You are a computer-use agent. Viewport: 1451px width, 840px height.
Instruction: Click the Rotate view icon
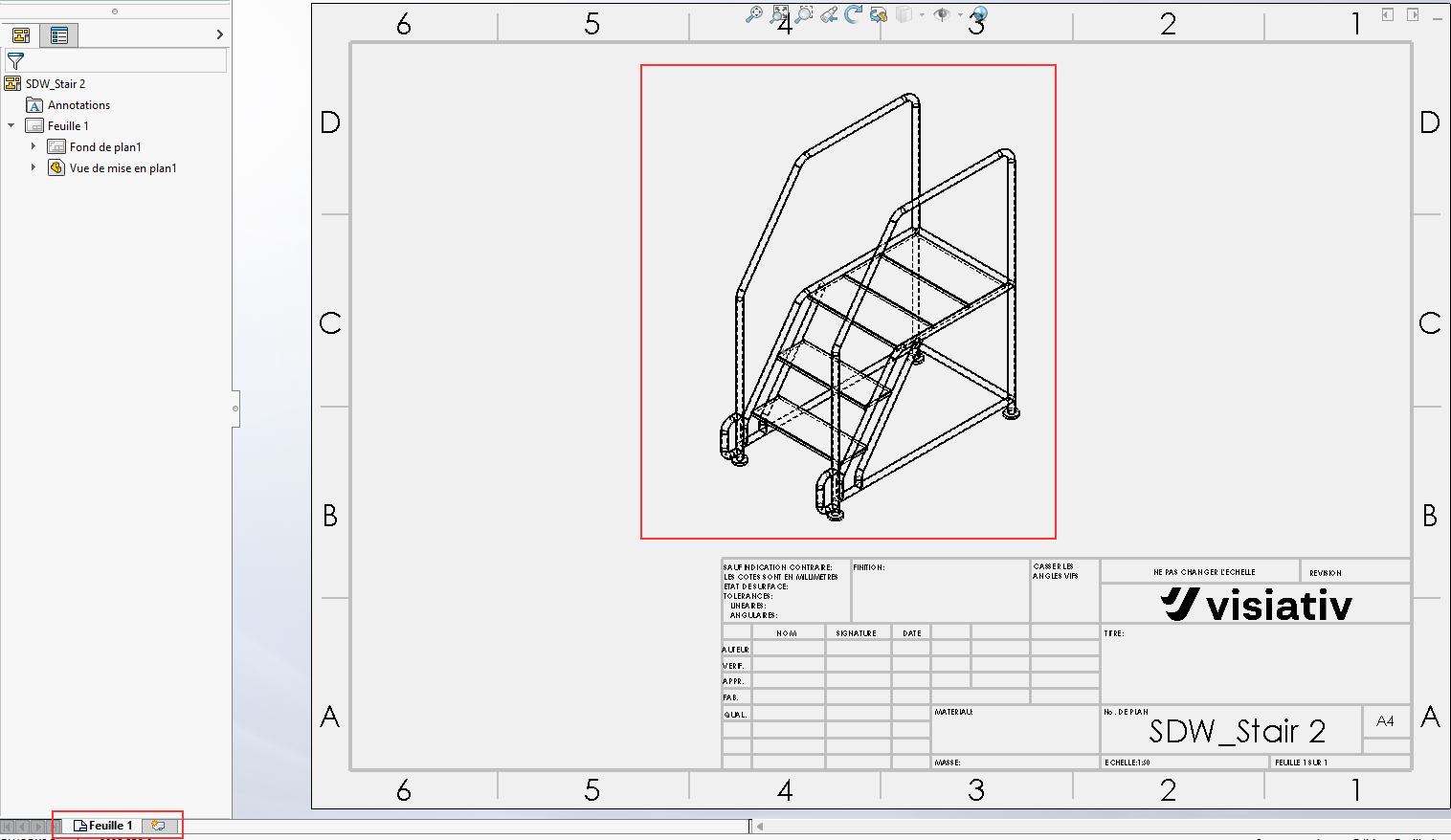(854, 14)
